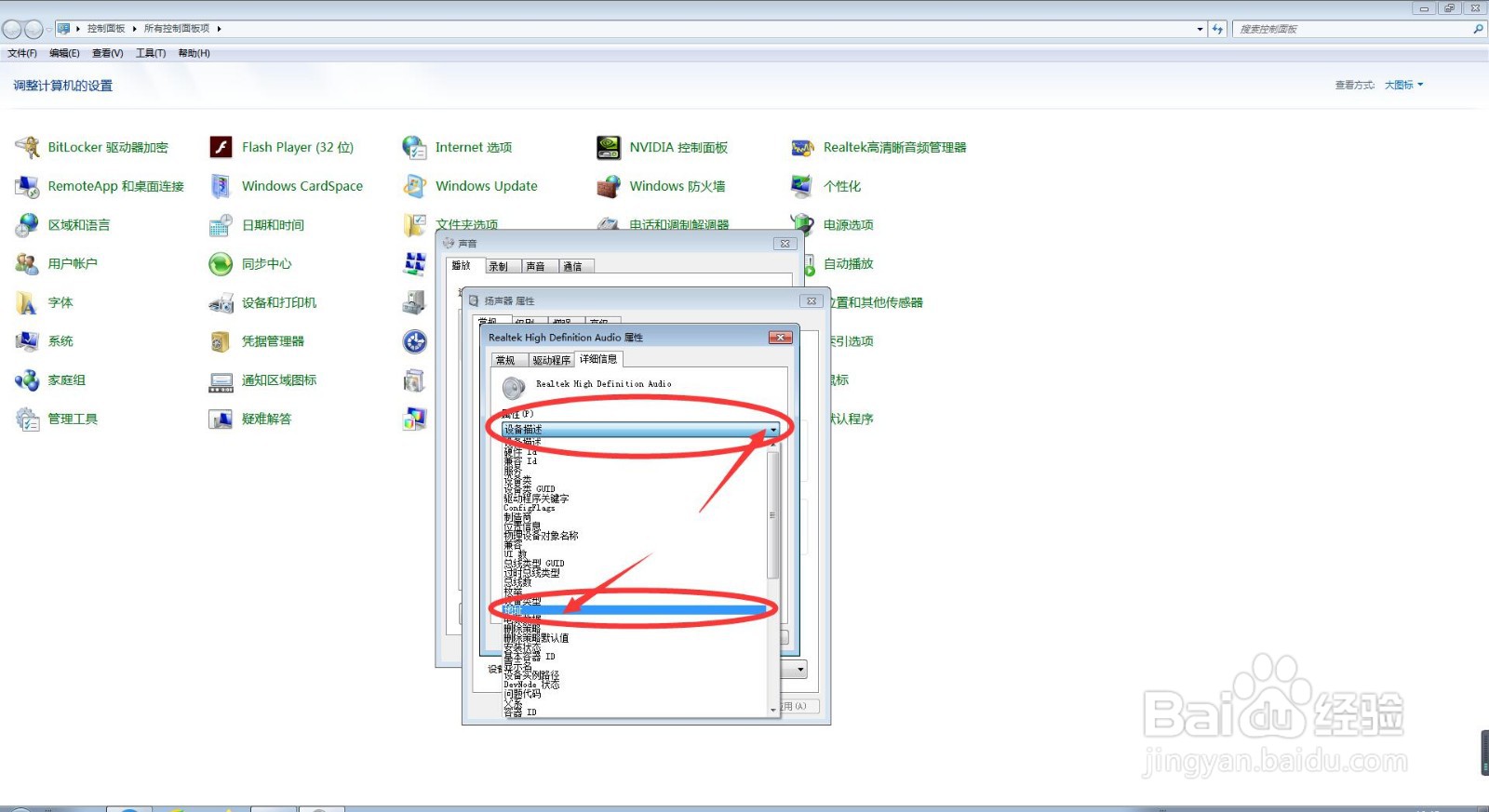Click the property list scroll-down arrow
Image resolution: width=1489 pixels, height=812 pixels.
772,711
